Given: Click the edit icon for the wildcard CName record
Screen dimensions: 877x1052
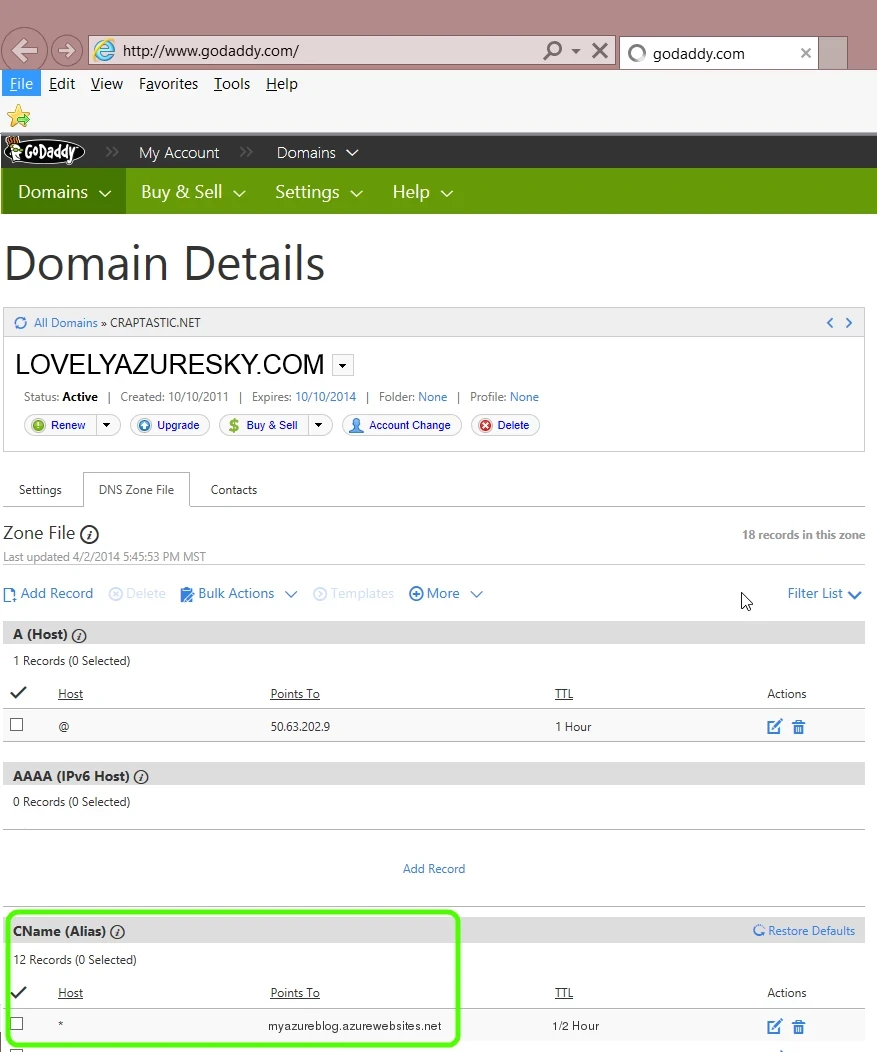Looking at the screenshot, I should click(774, 1026).
